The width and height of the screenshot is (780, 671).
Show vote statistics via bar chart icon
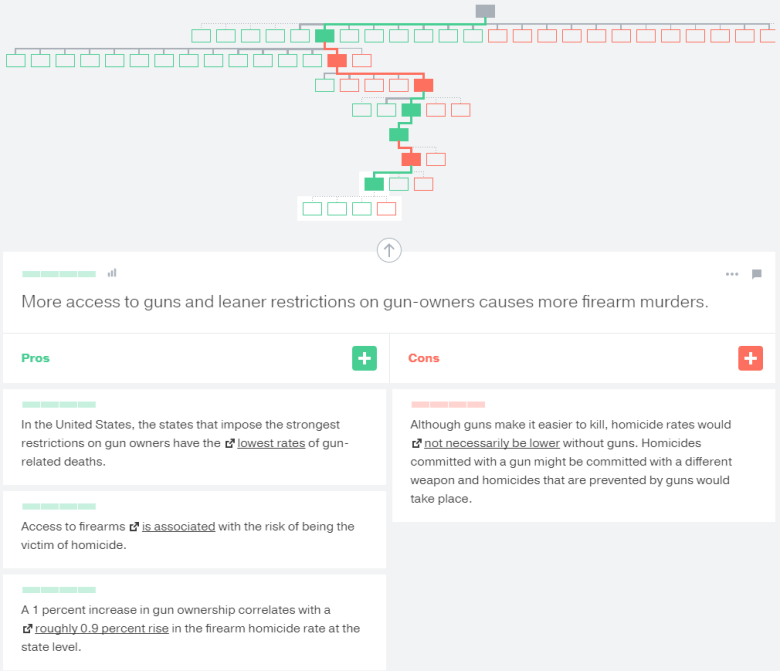112,273
